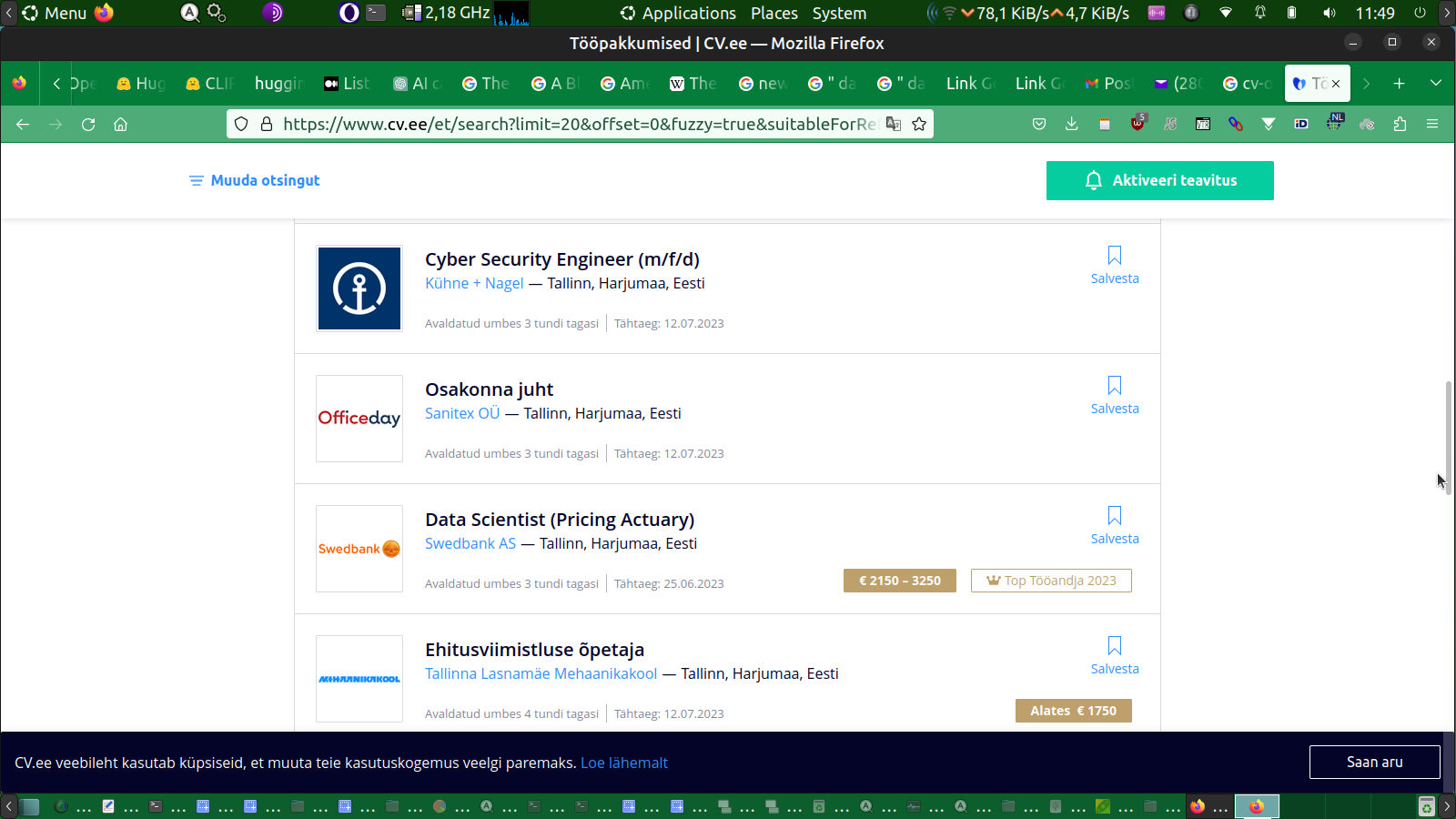The width and height of the screenshot is (1456, 819).
Task: Open Firefox downloads panel
Action: (x=1072, y=125)
